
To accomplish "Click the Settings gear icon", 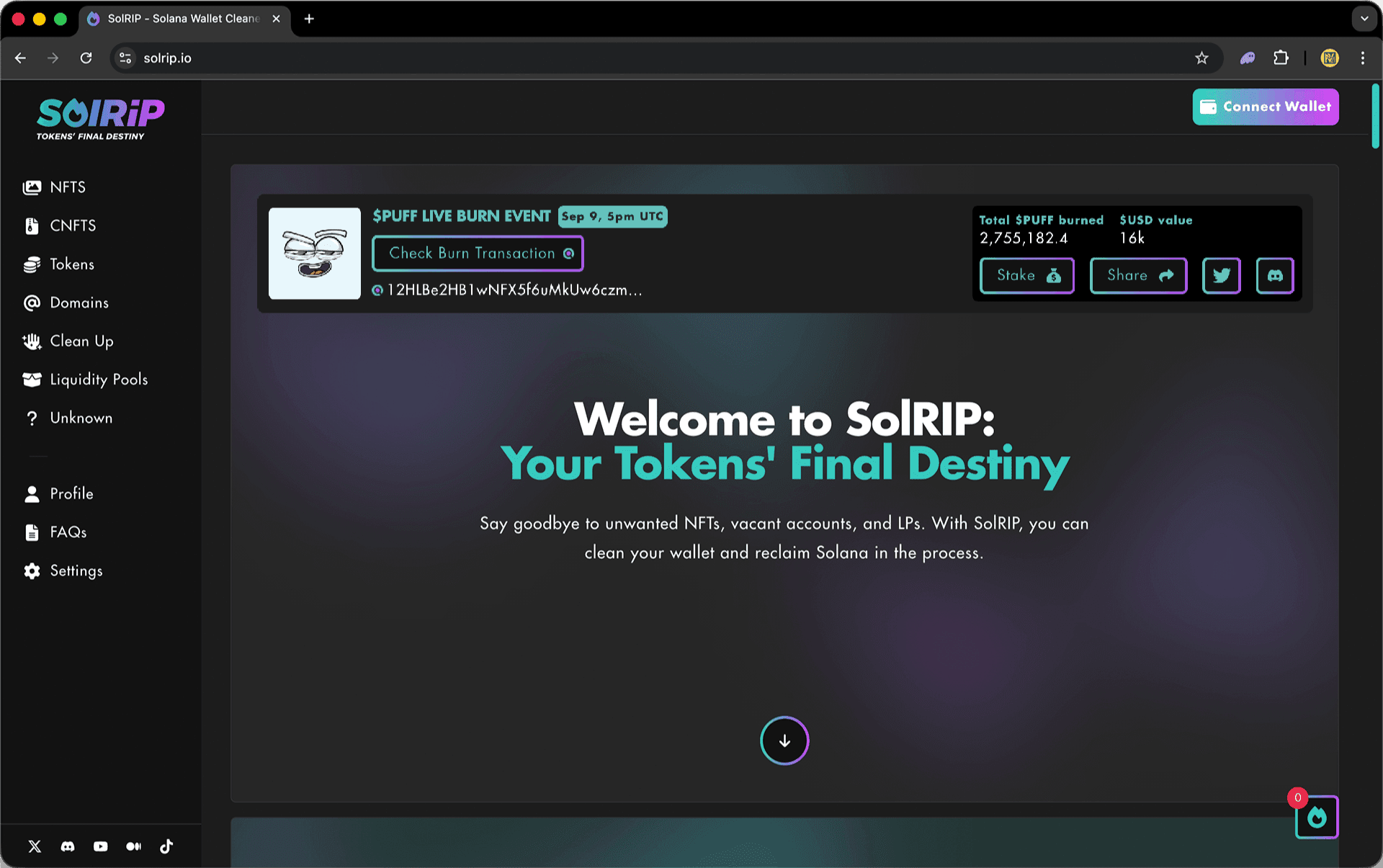I will [x=32, y=571].
